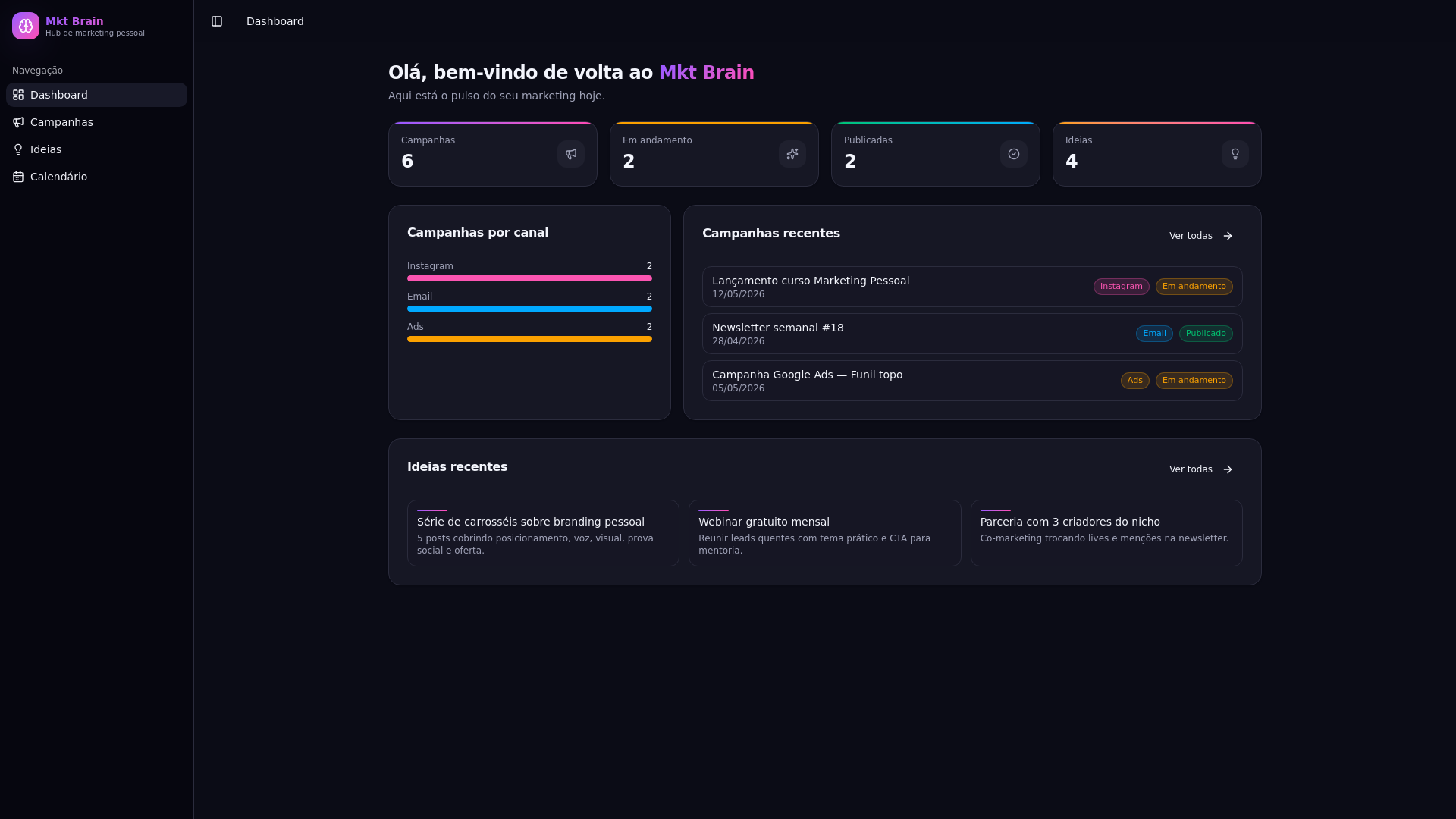Click check-circle icon in Publicadas card
The height and width of the screenshot is (819, 1456).
tap(1014, 154)
